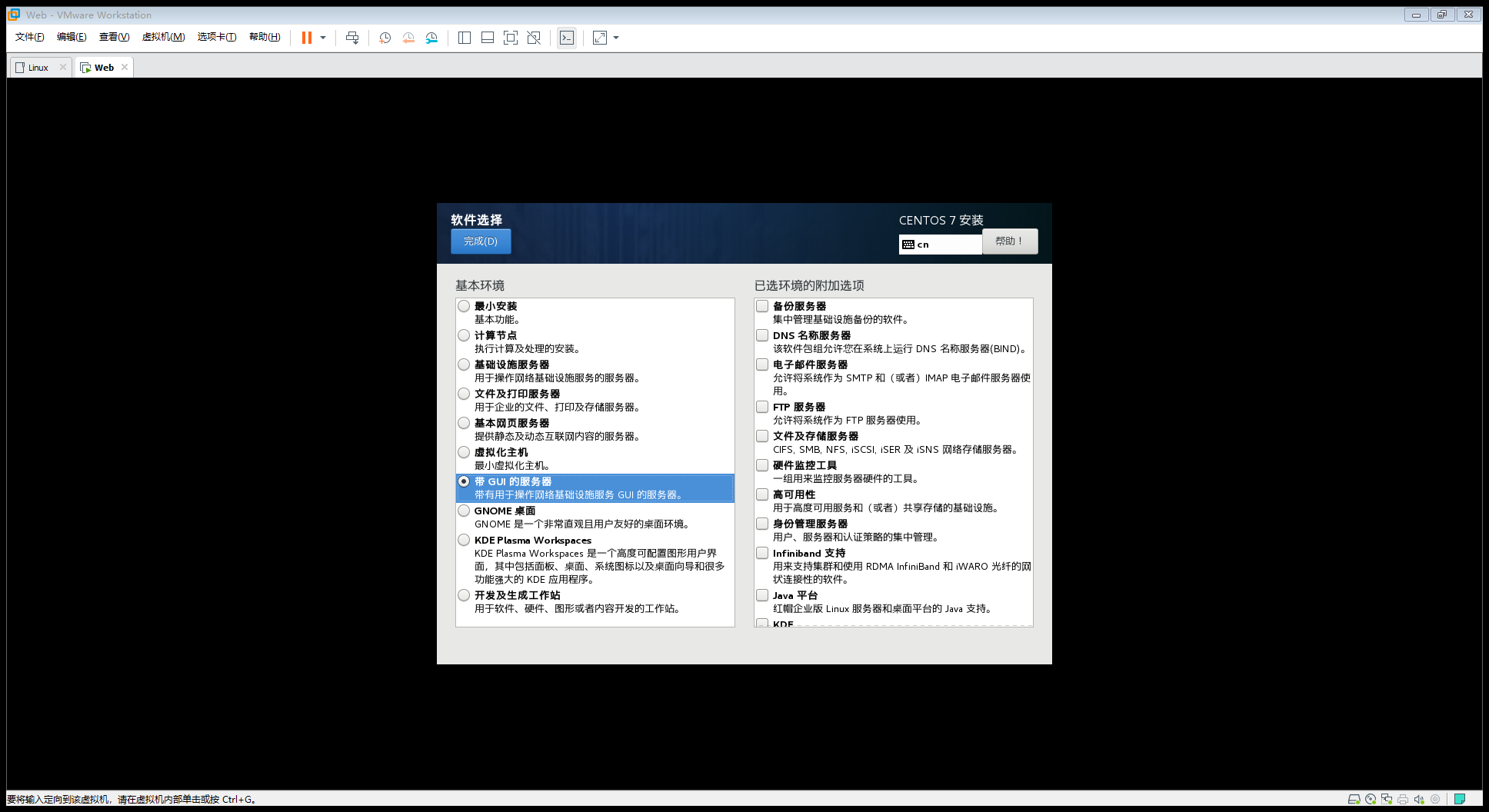This screenshot has width=1489, height=812.
Task: Click the 基本环境 heading
Action: (x=480, y=285)
